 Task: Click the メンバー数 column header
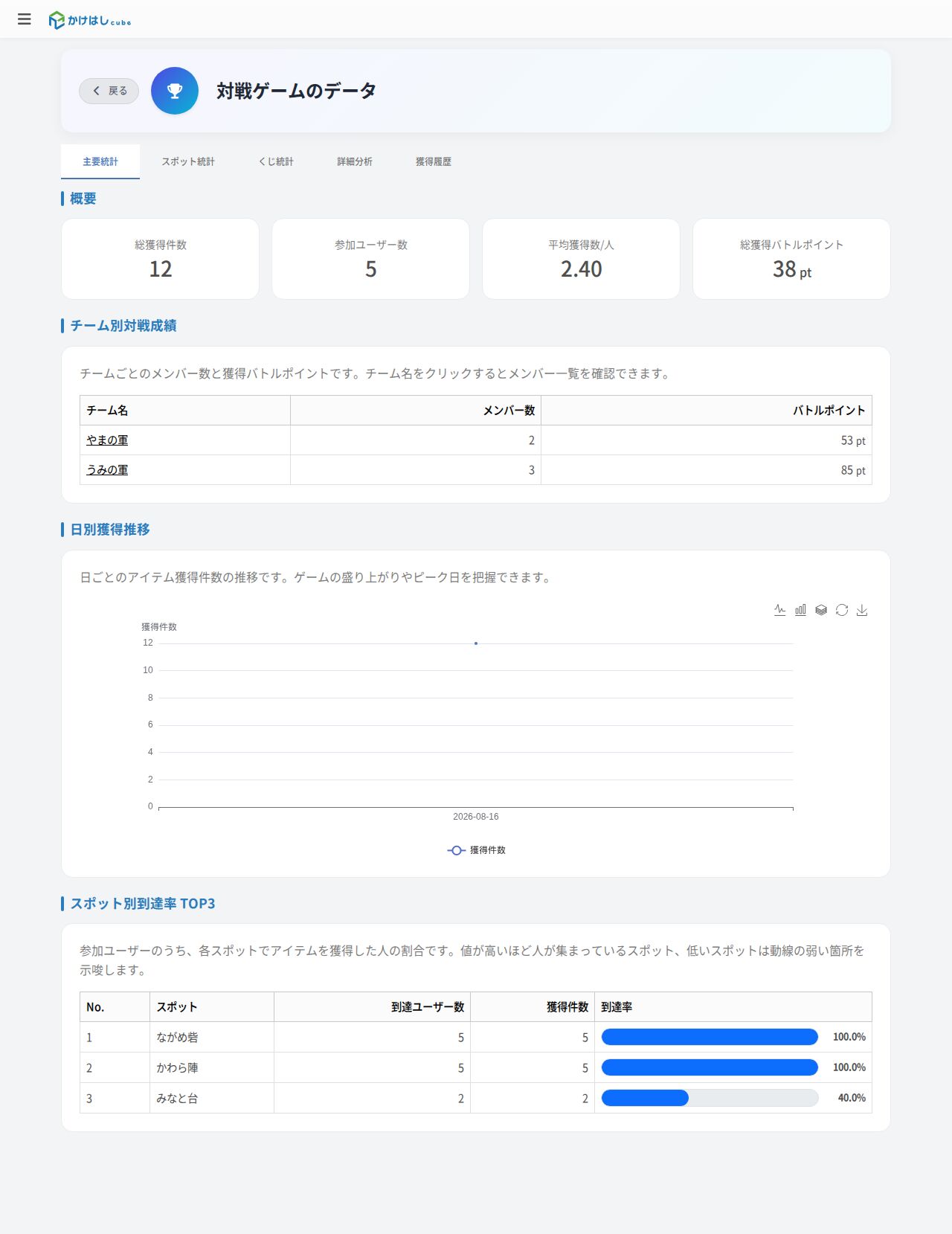416,411
